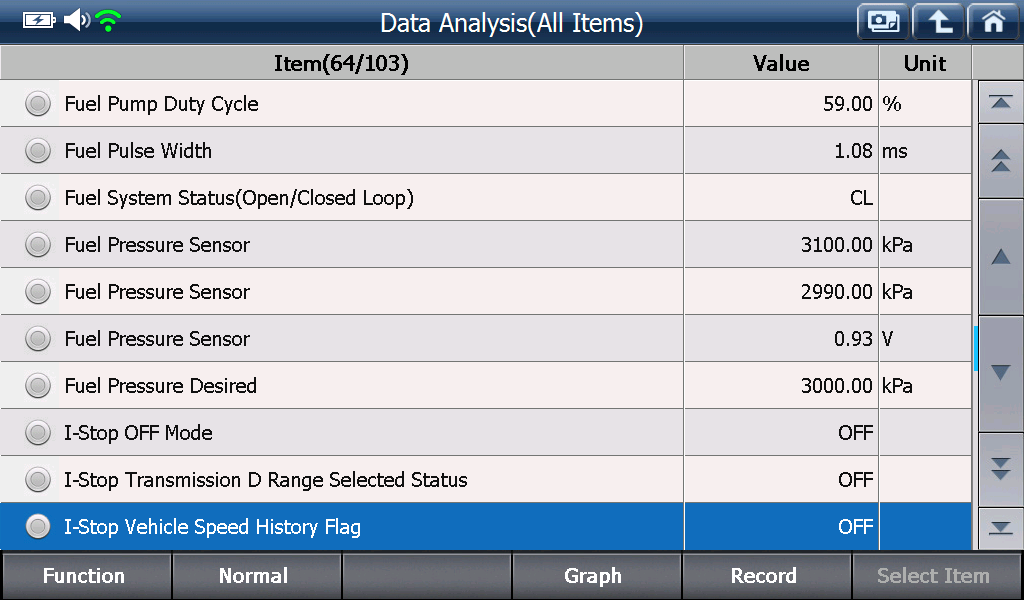Open the home screen icon

(993, 22)
